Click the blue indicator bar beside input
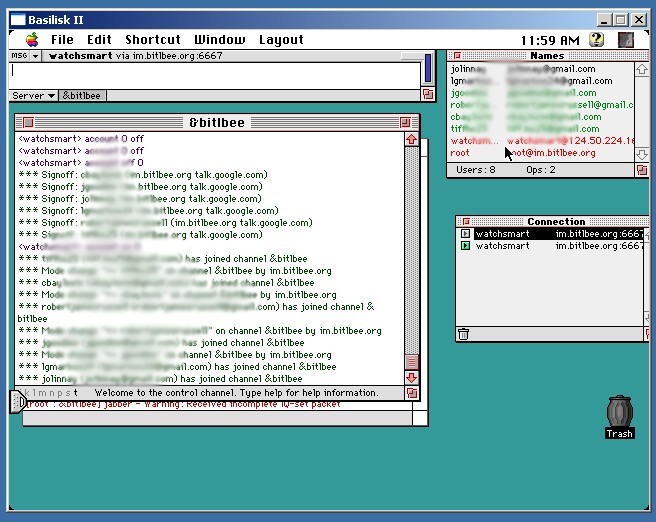Image resolution: width=656 pixels, height=522 pixels. pyautogui.click(x=428, y=67)
